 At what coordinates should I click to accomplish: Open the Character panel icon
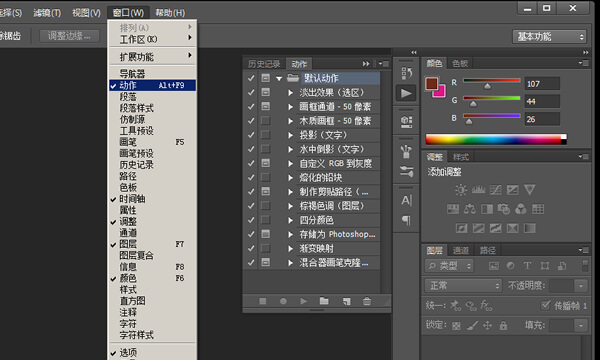click(x=406, y=200)
